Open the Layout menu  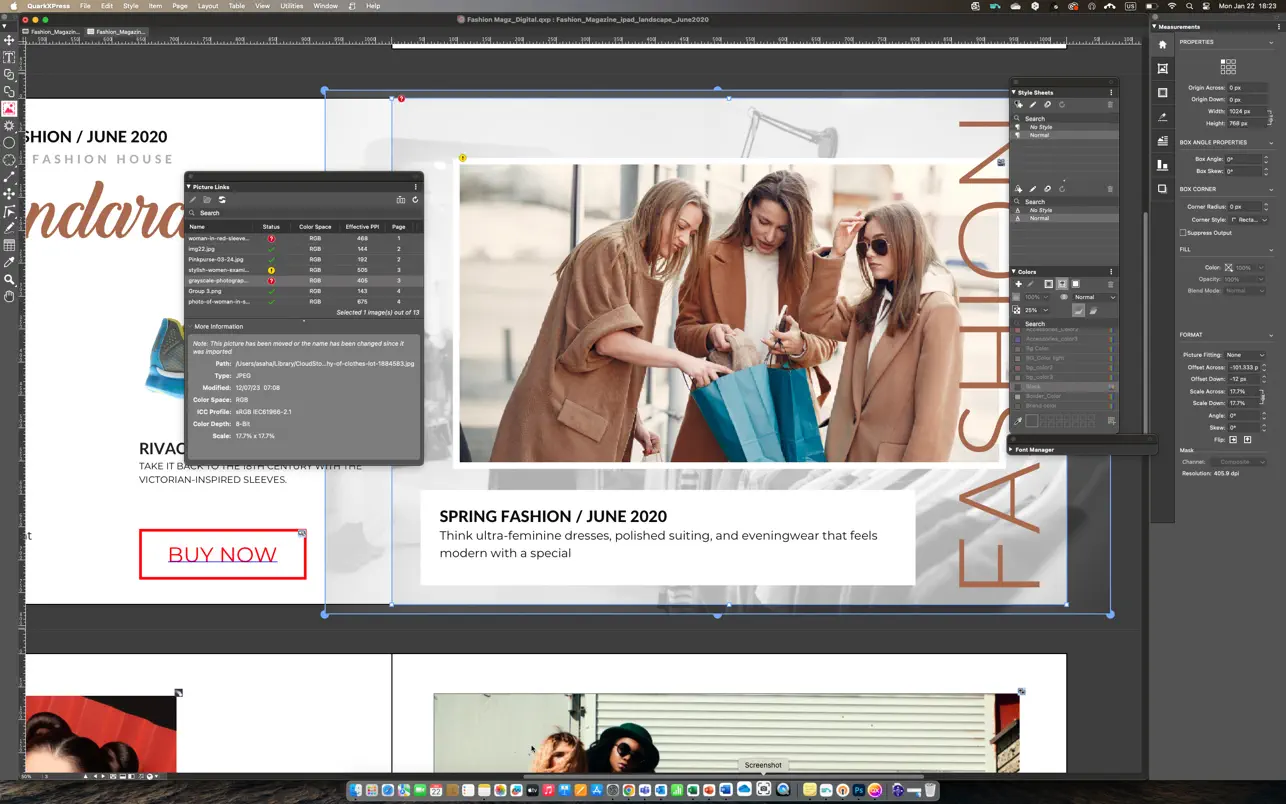click(208, 6)
